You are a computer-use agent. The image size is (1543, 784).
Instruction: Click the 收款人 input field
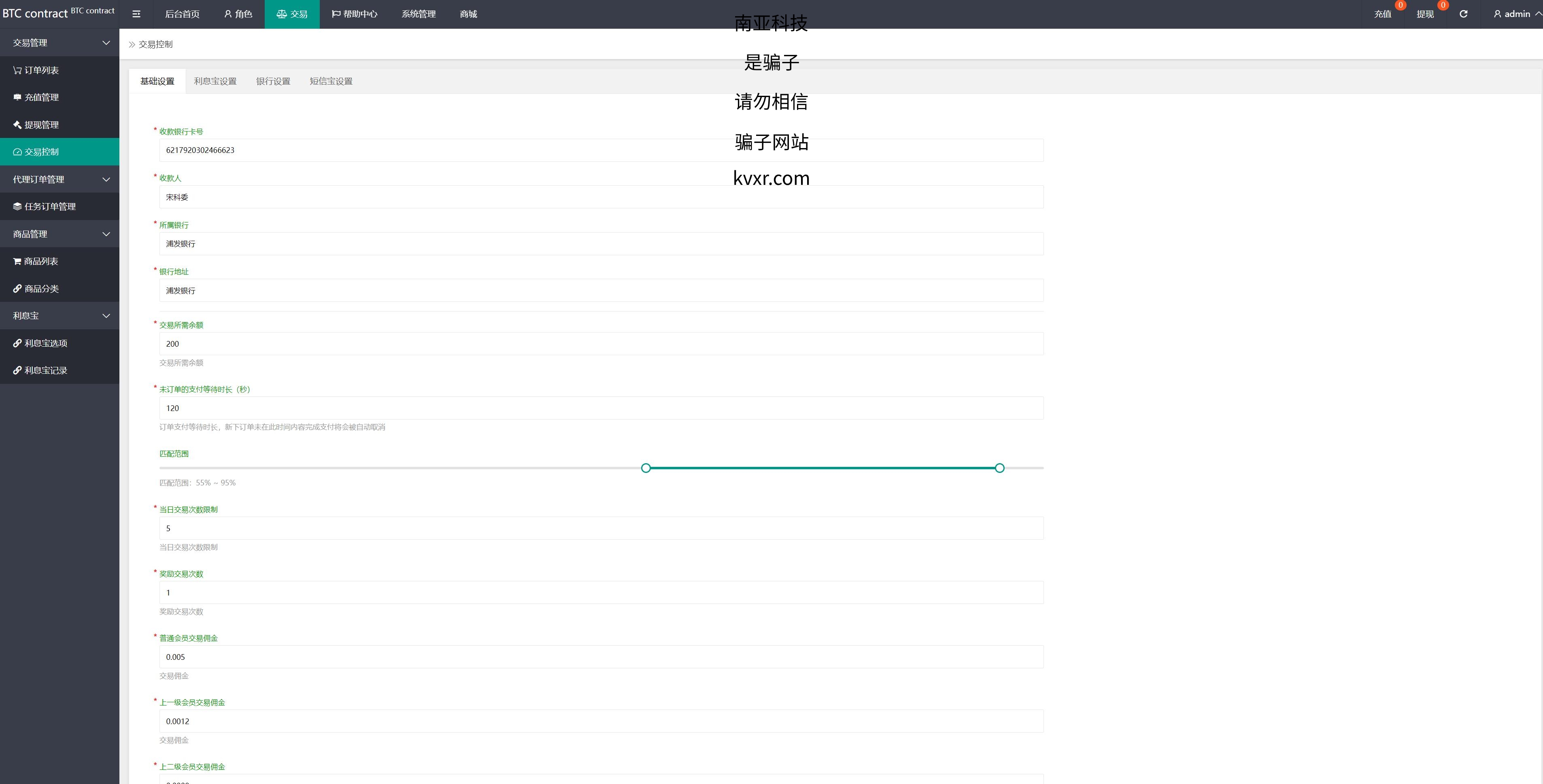click(x=601, y=197)
